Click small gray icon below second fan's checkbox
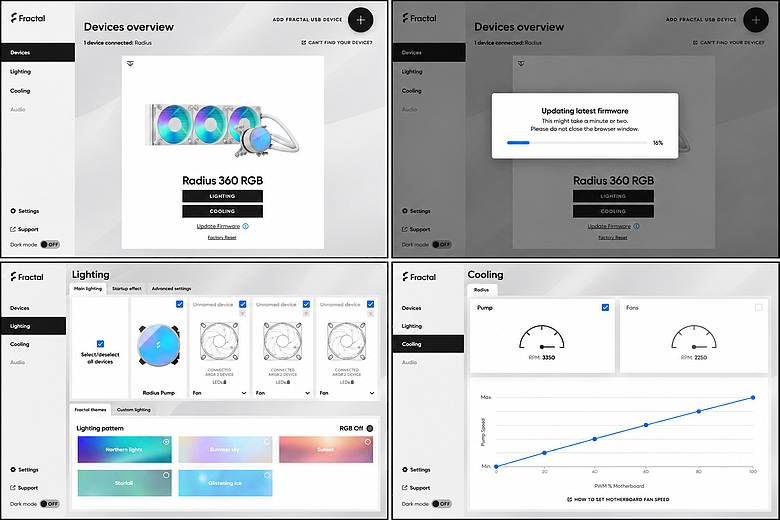780x520 pixels. click(x=306, y=313)
